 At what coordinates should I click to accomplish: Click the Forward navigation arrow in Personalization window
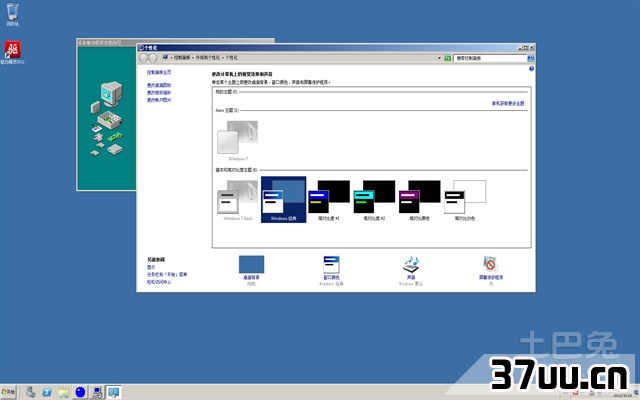(153, 58)
